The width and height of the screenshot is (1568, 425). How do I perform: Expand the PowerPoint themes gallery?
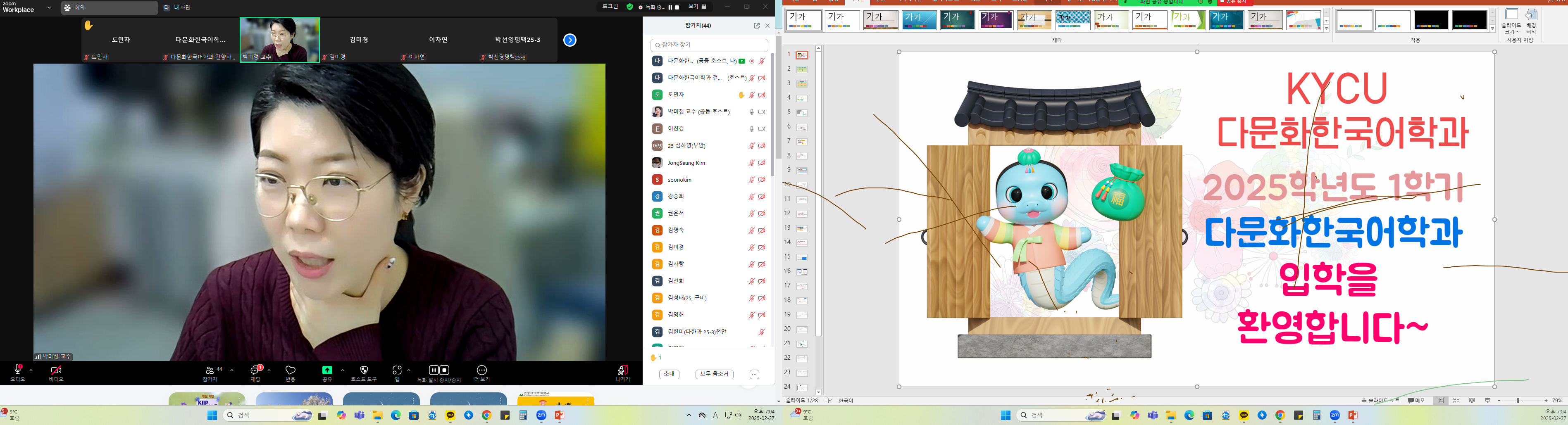pyautogui.click(x=1326, y=28)
